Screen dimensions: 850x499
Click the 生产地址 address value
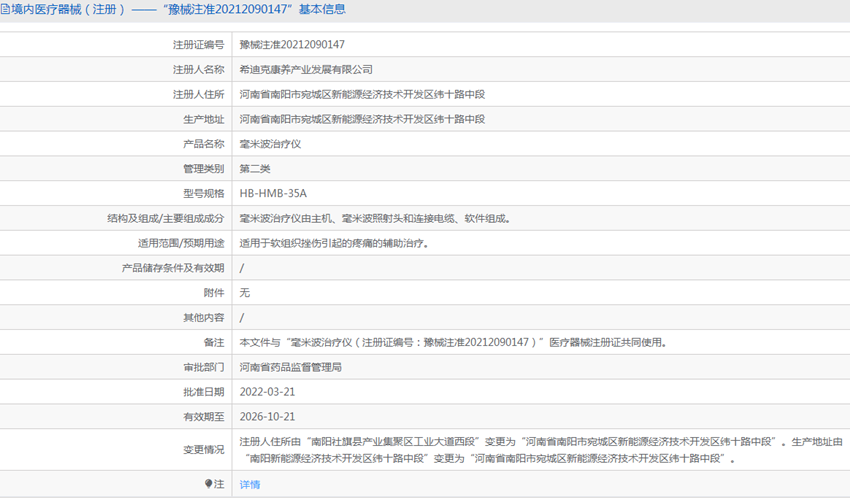pyautogui.click(x=362, y=119)
